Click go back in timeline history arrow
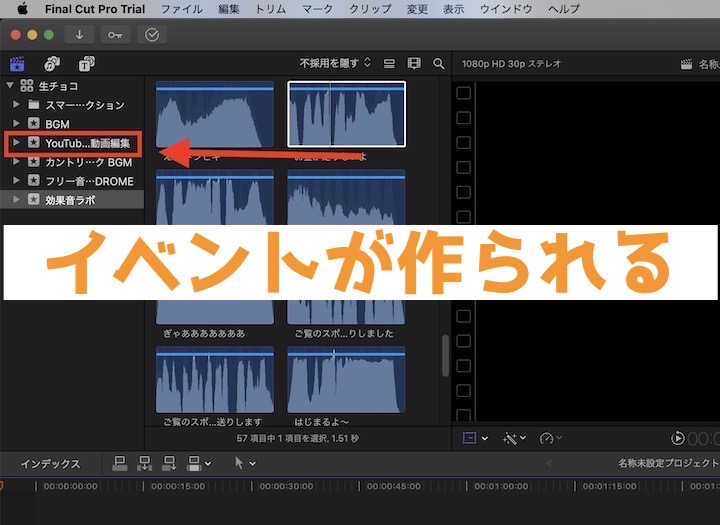This screenshot has width=720, height=525. click(549, 463)
